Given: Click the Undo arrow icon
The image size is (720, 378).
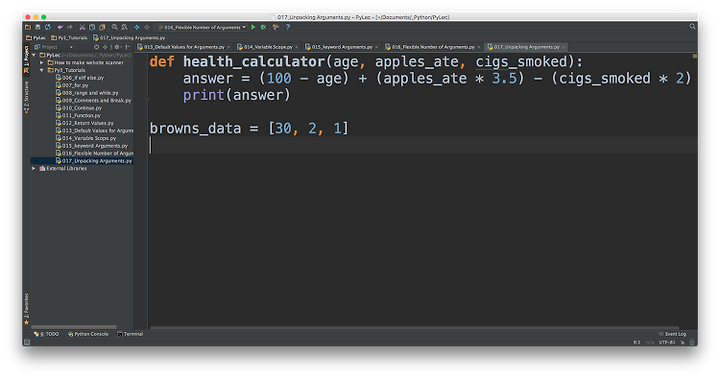Looking at the screenshot, I should [60, 28].
